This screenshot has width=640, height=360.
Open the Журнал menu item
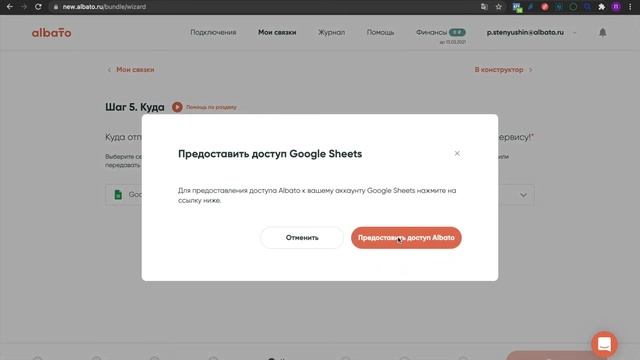(331, 32)
